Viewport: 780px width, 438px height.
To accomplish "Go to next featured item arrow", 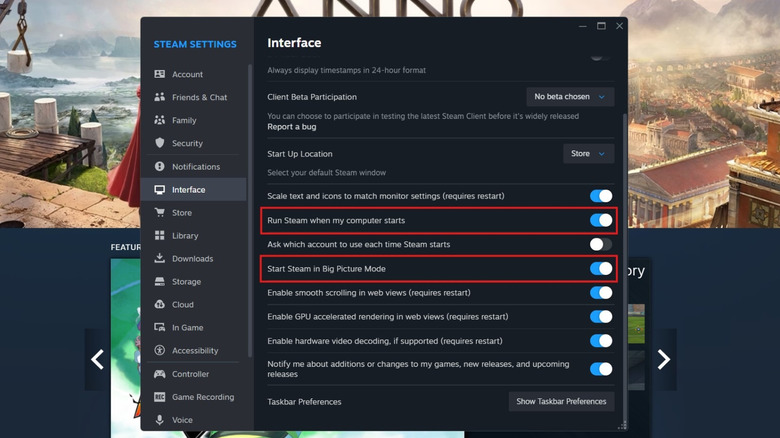I will tap(664, 359).
